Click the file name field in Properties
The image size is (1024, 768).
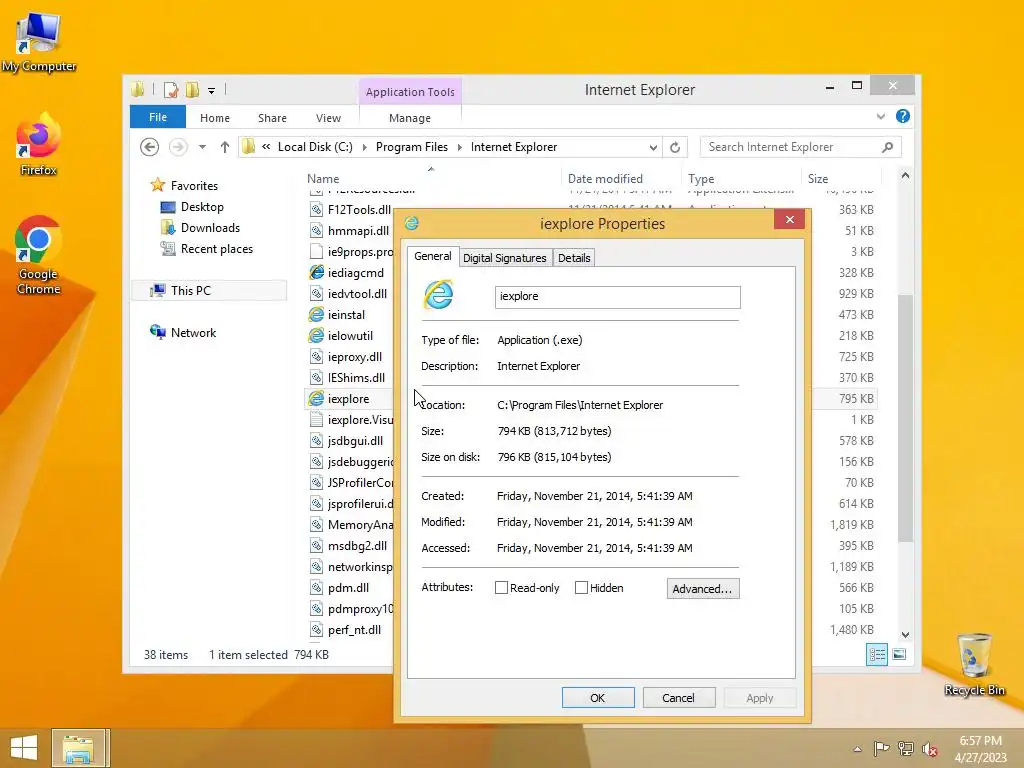(x=617, y=296)
